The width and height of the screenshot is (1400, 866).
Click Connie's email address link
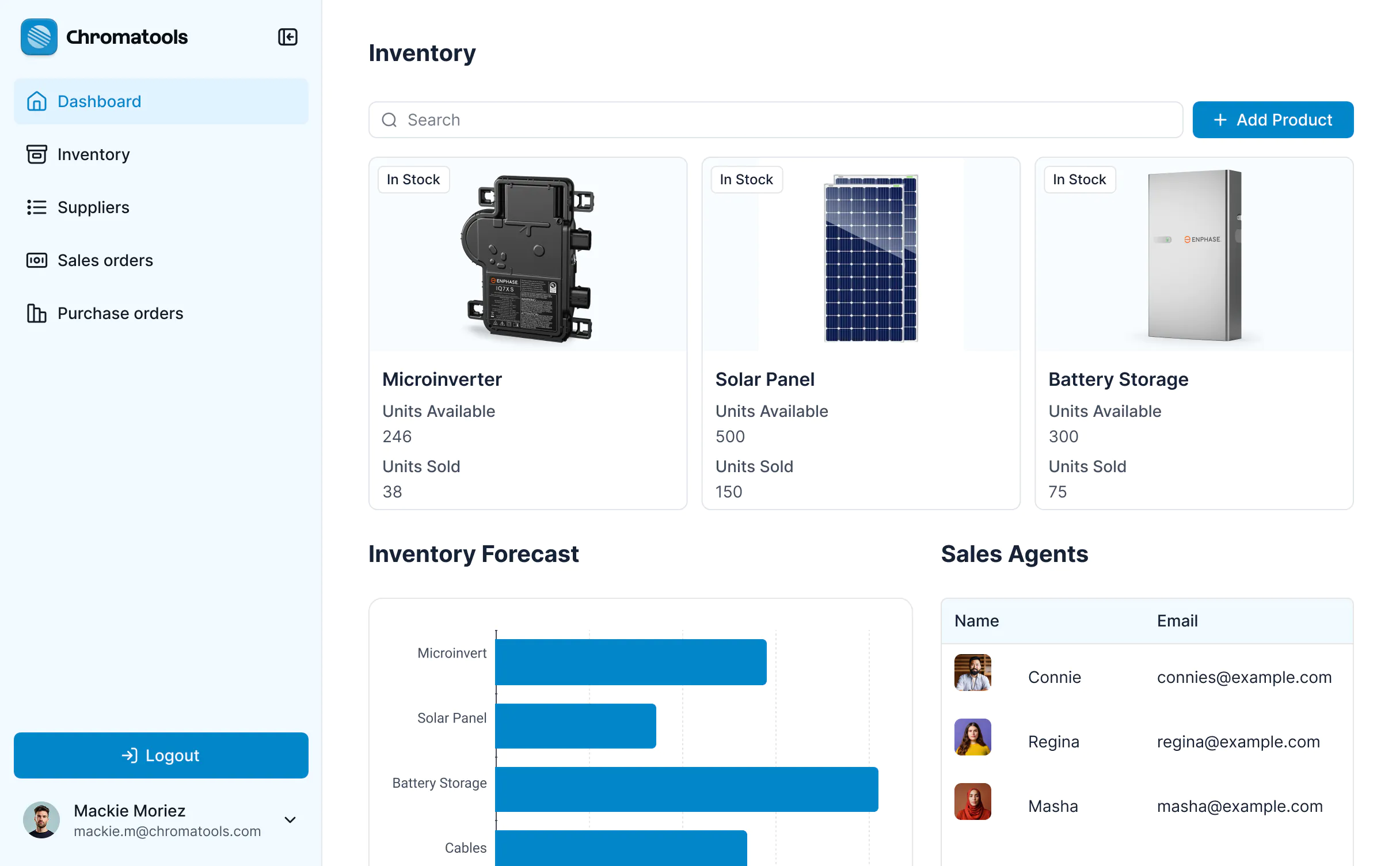point(1245,677)
